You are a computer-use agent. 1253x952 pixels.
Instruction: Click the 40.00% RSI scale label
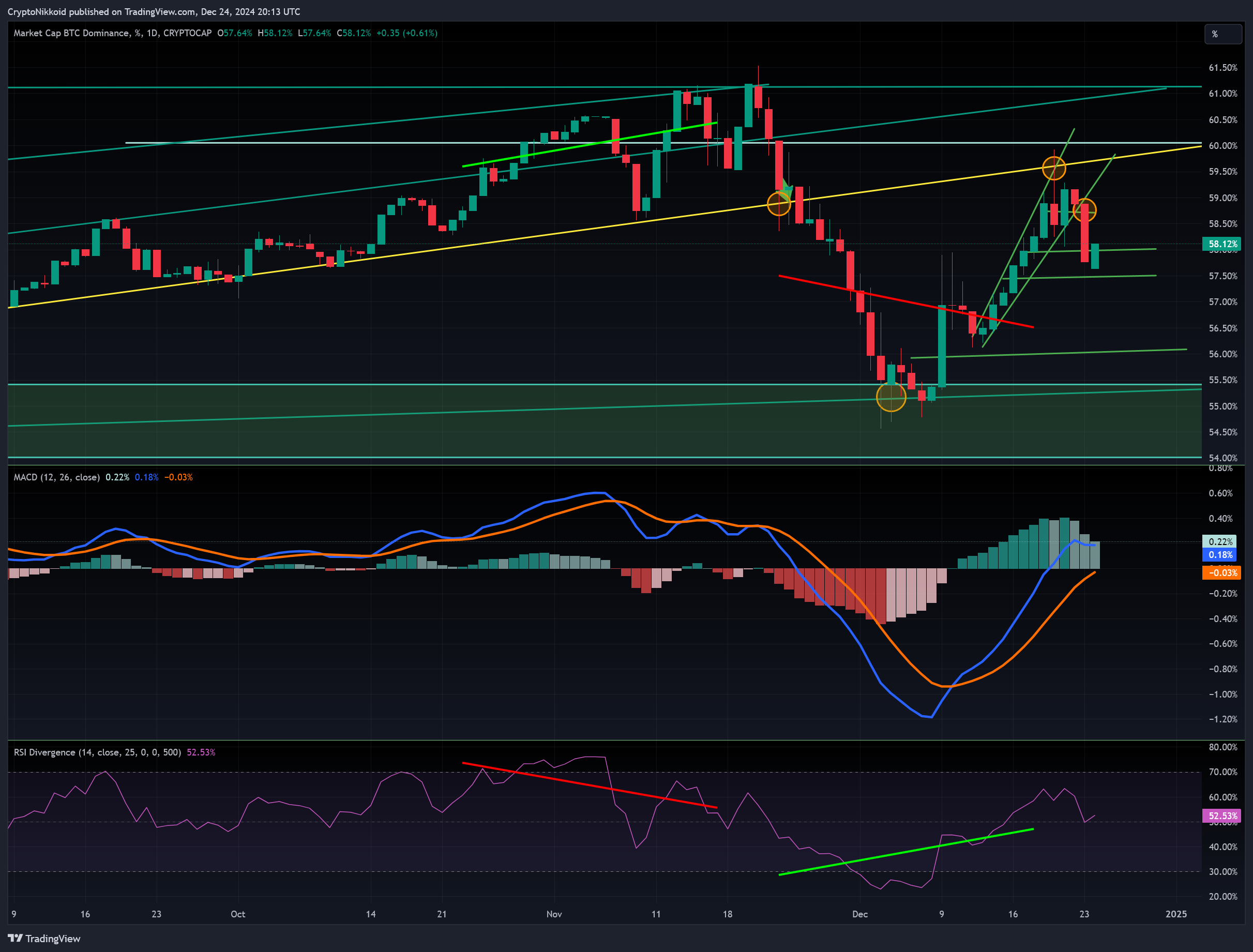(x=1223, y=847)
